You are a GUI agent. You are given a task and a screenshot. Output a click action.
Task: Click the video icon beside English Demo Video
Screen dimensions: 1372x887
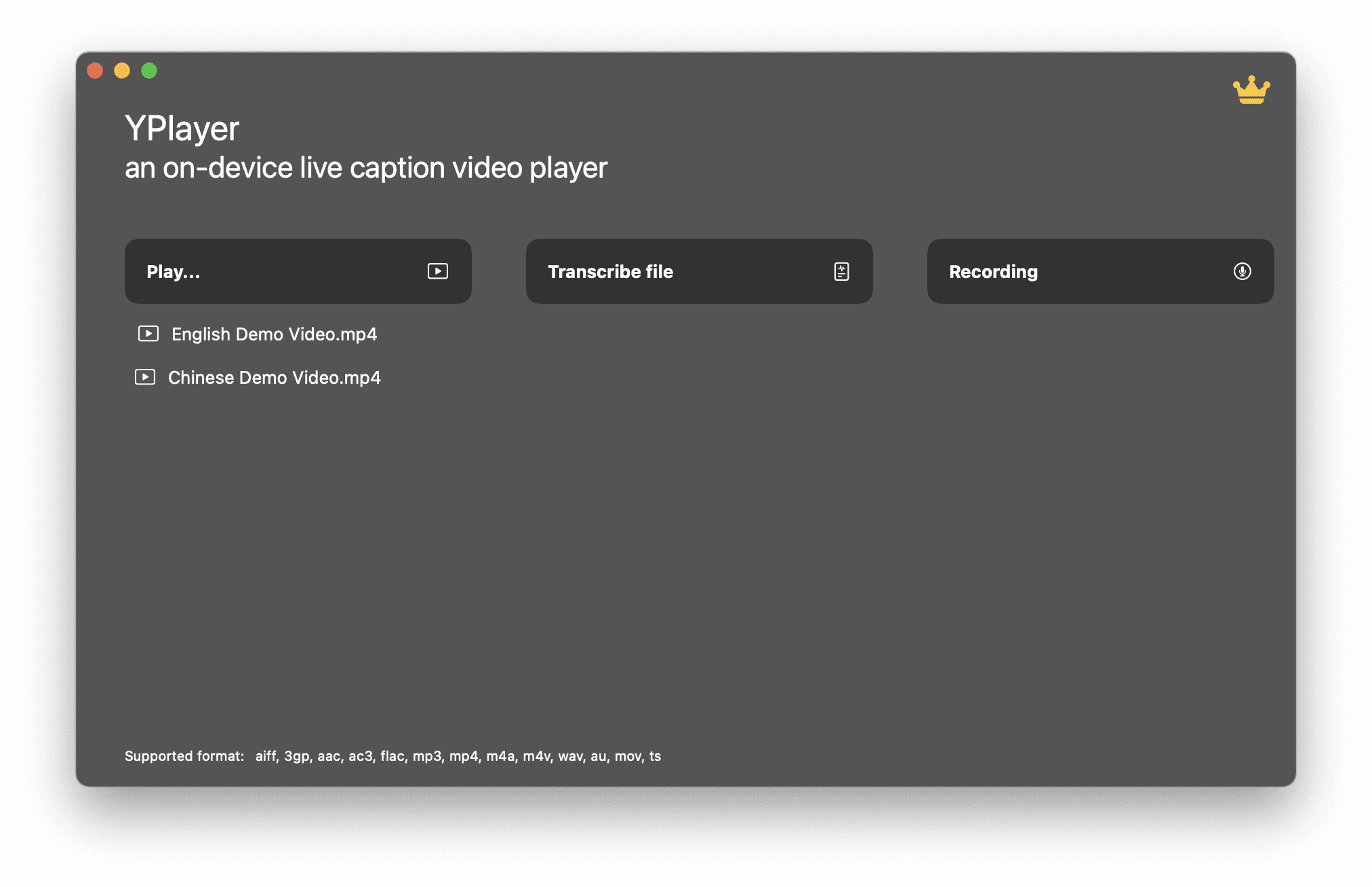148,334
